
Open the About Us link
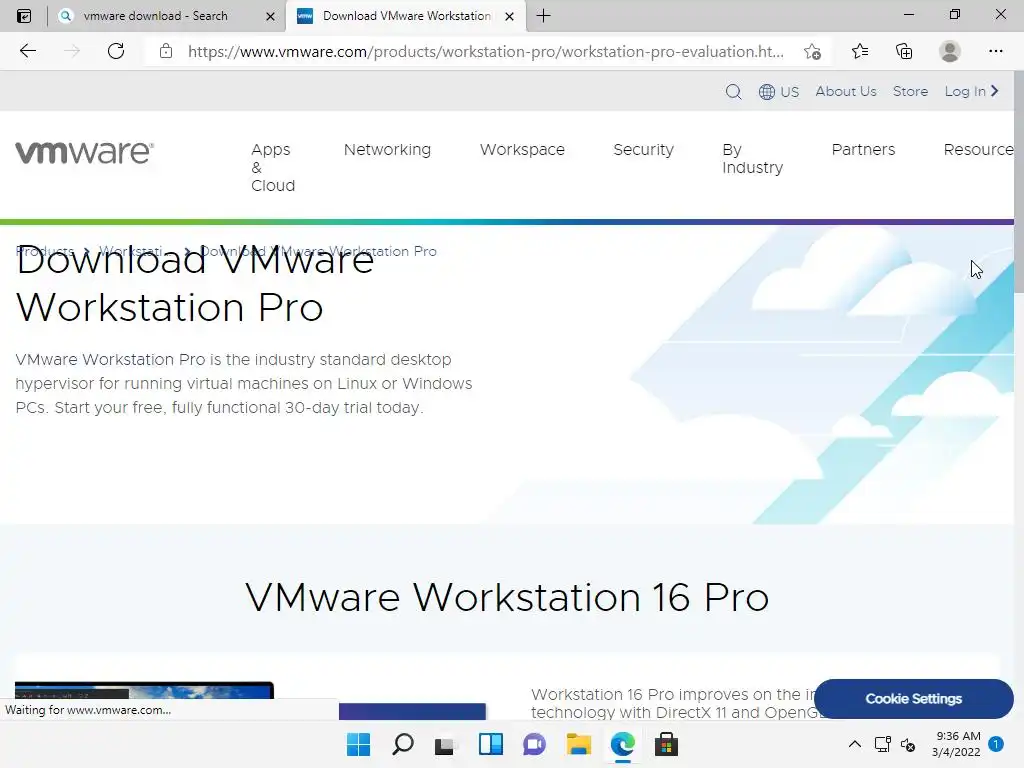click(x=846, y=91)
